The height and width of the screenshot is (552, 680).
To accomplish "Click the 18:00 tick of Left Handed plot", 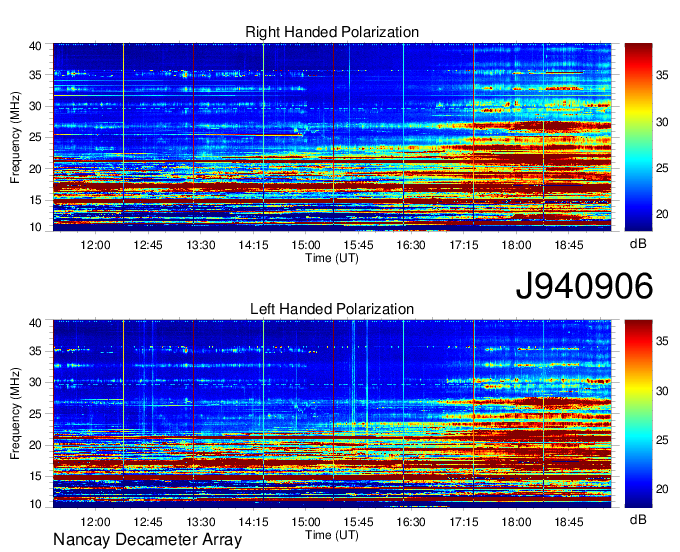I will pos(517,522).
